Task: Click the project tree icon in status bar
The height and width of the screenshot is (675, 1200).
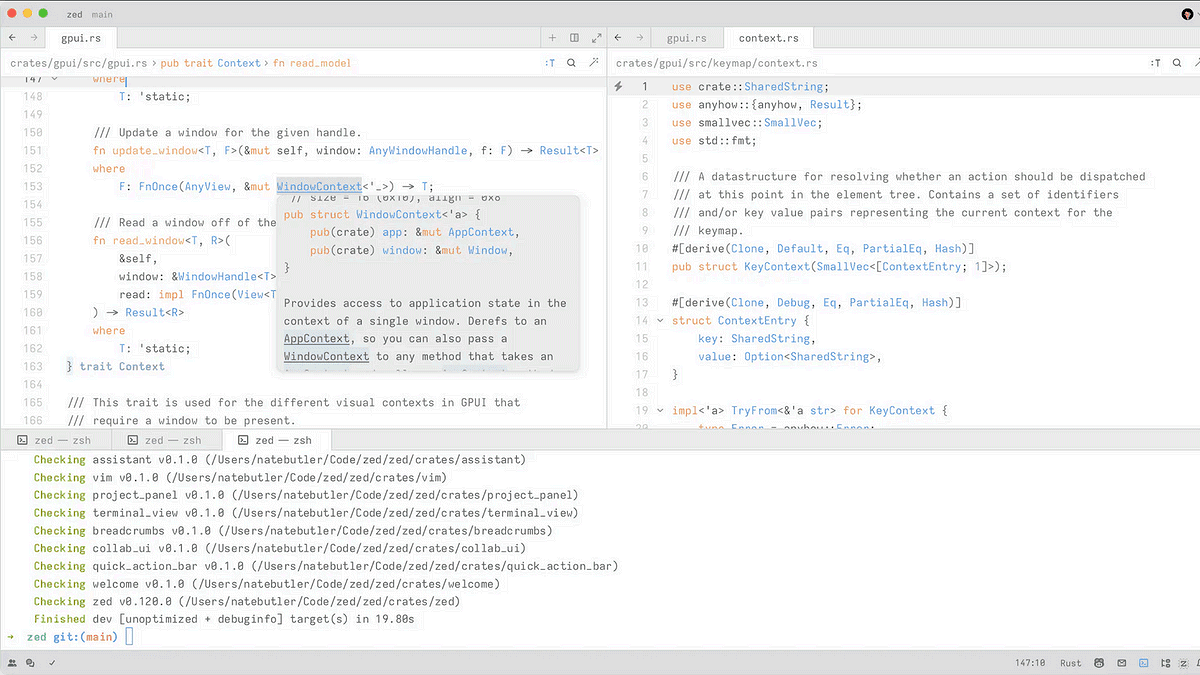Action: (1166, 663)
